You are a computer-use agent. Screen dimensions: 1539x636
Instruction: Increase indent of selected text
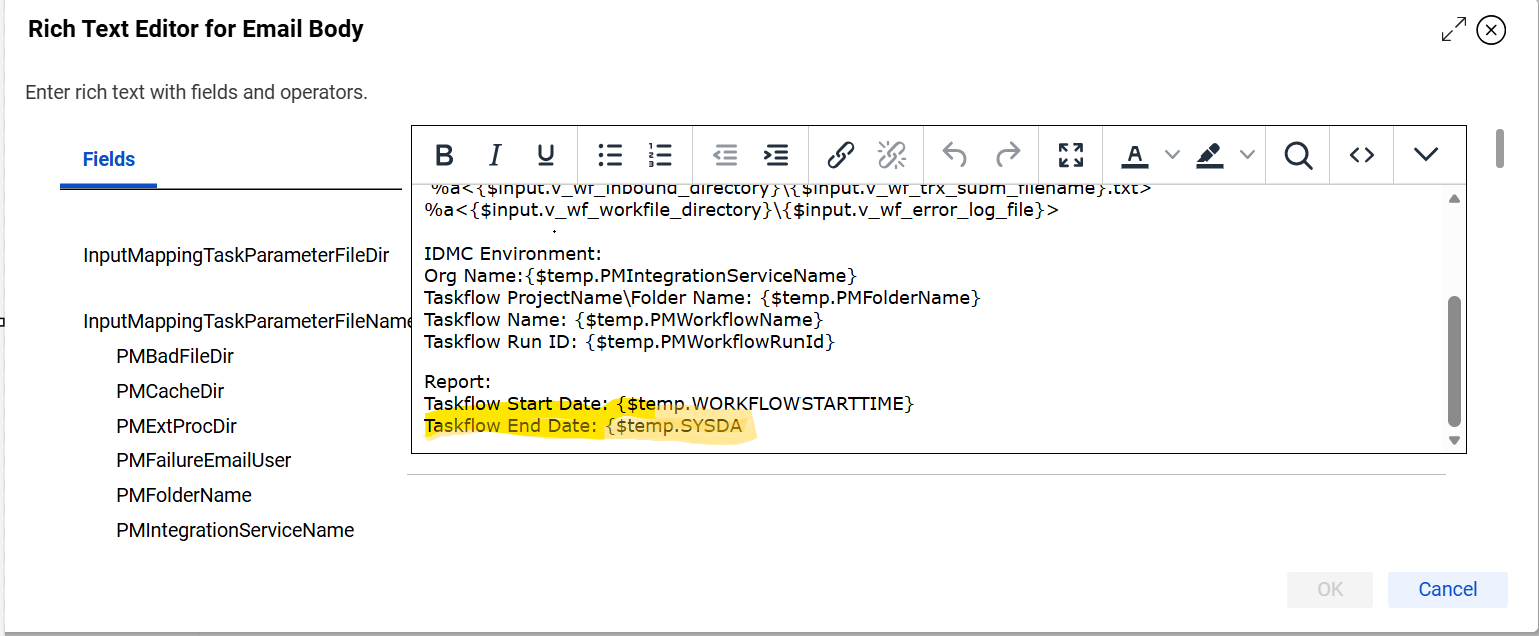click(776, 155)
